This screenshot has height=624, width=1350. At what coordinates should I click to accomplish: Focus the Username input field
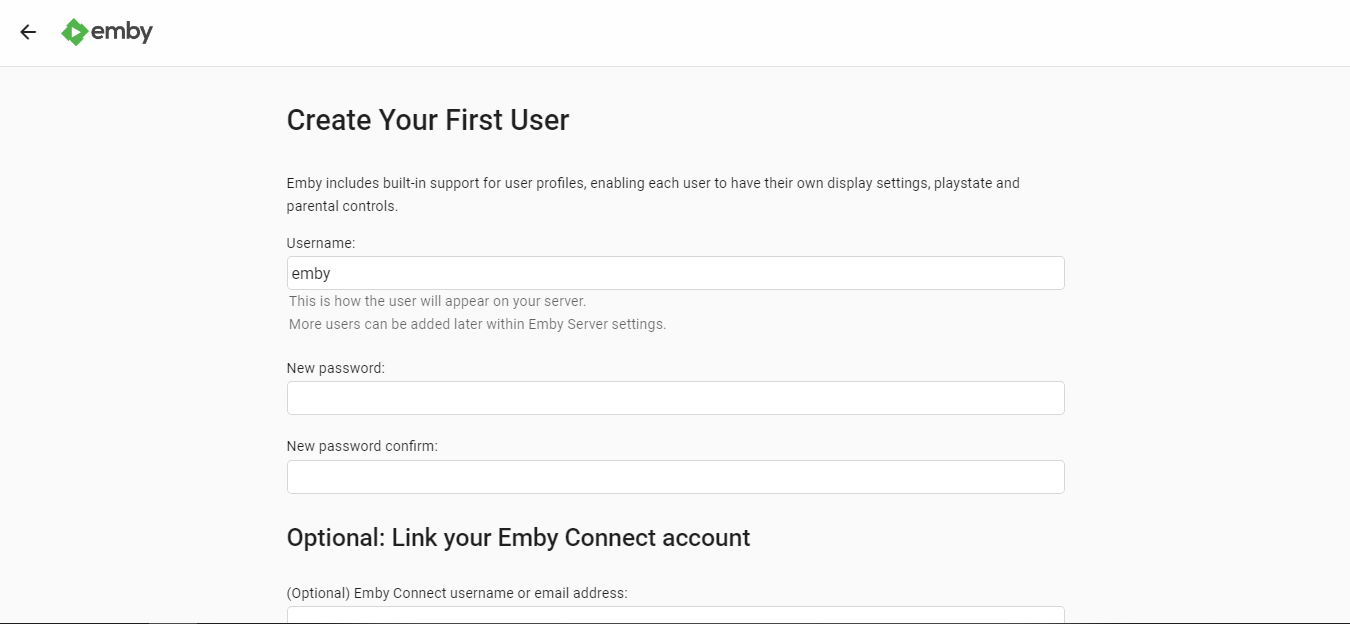click(675, 273)
